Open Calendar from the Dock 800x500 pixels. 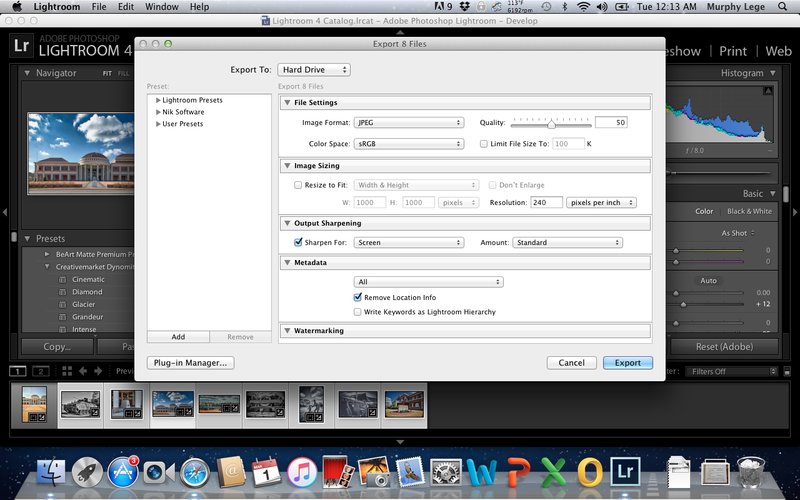pyautogui.click(x=266, y=472)
